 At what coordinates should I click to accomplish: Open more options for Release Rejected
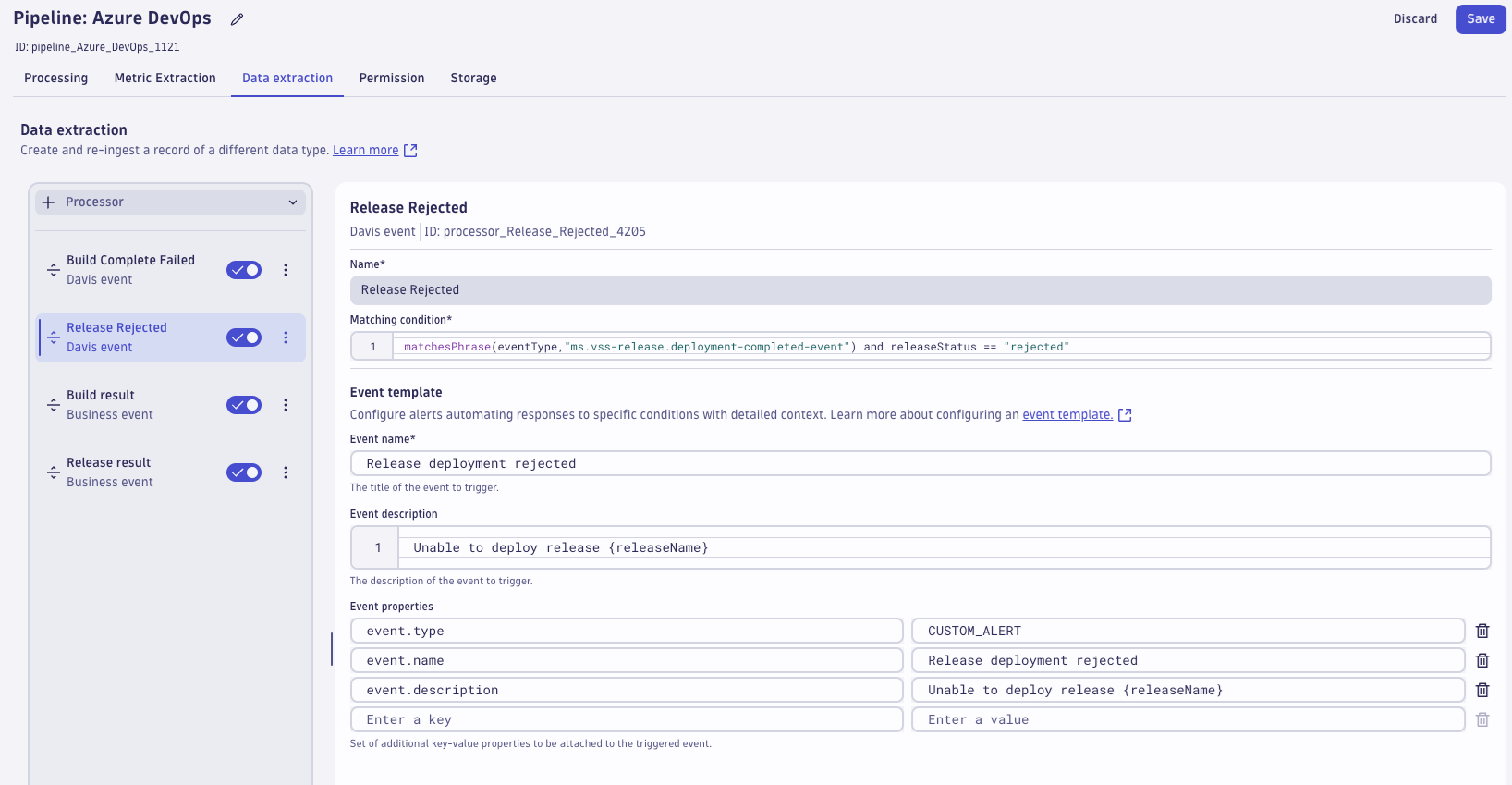[x=286, y=337]
